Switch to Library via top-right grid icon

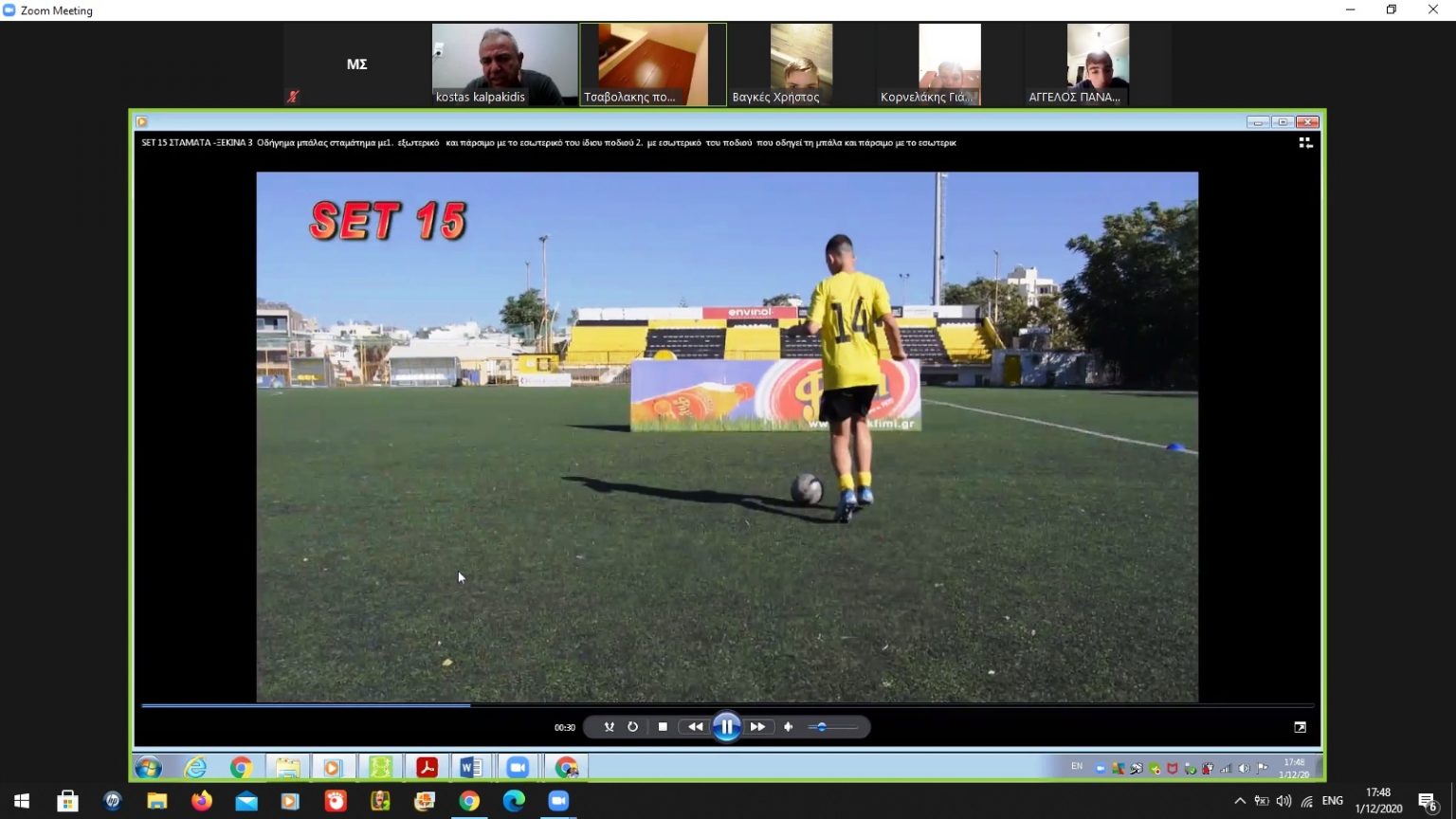1305,142
